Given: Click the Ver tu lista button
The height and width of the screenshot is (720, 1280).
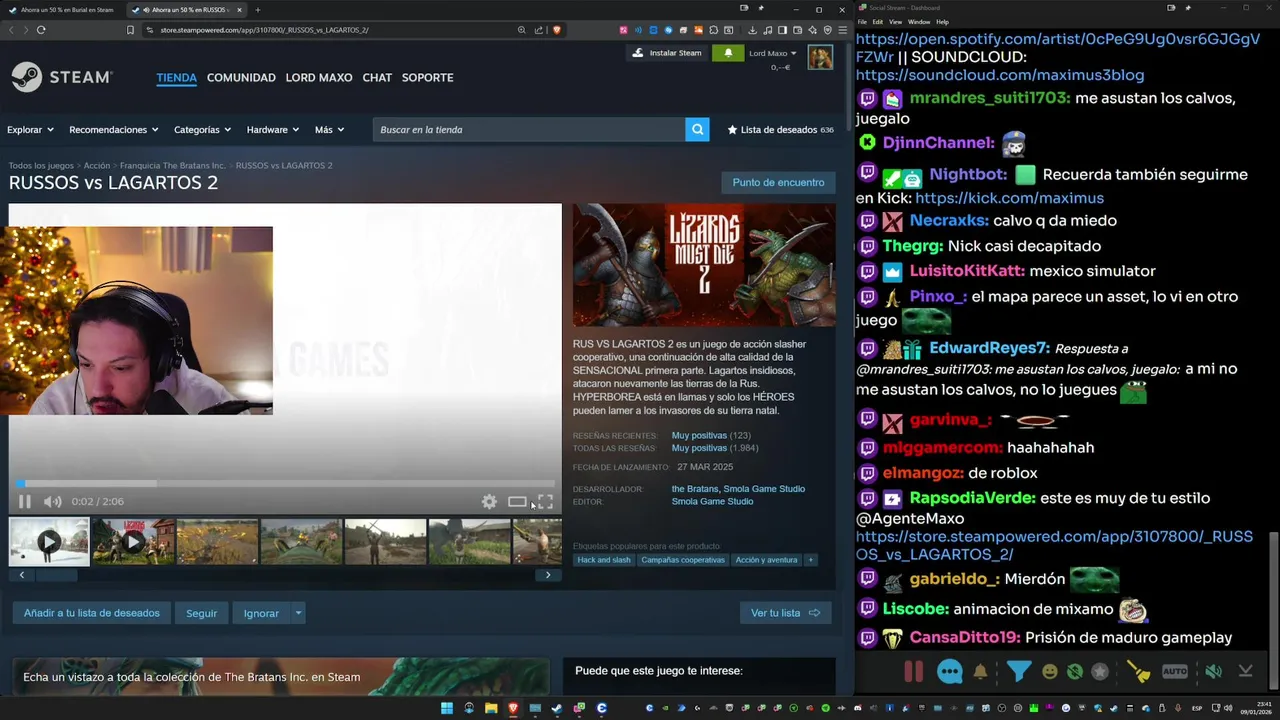Looking at the screenshot, I should [785, 613].
